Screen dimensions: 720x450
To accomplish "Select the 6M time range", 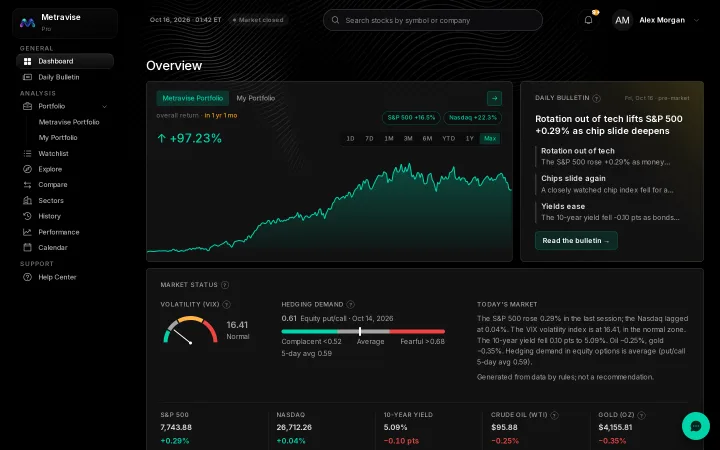I will coord(427,138).
